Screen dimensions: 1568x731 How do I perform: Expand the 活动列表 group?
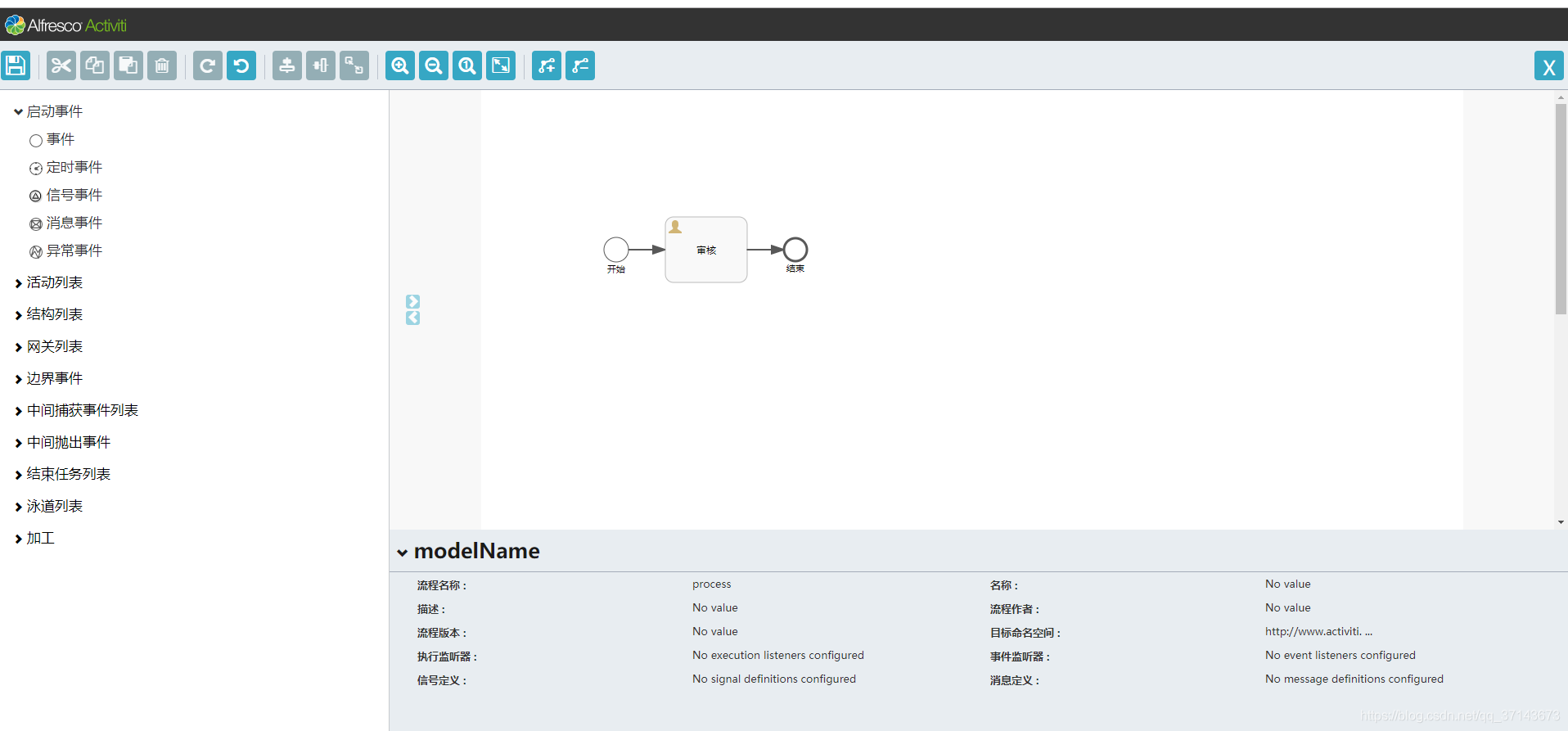point(48,282)
